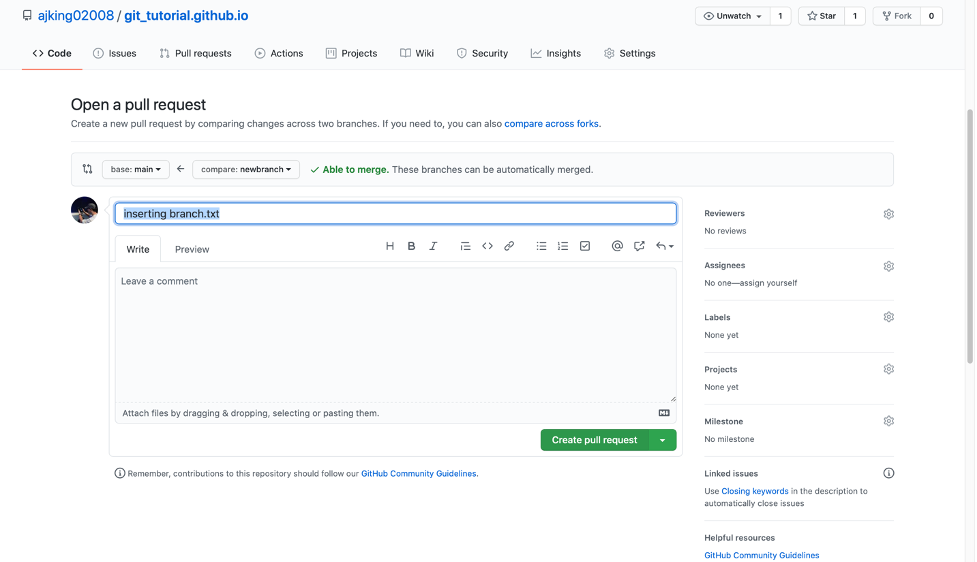
Task: Mention a user with @ icon
Action: (x=617, y=246)
